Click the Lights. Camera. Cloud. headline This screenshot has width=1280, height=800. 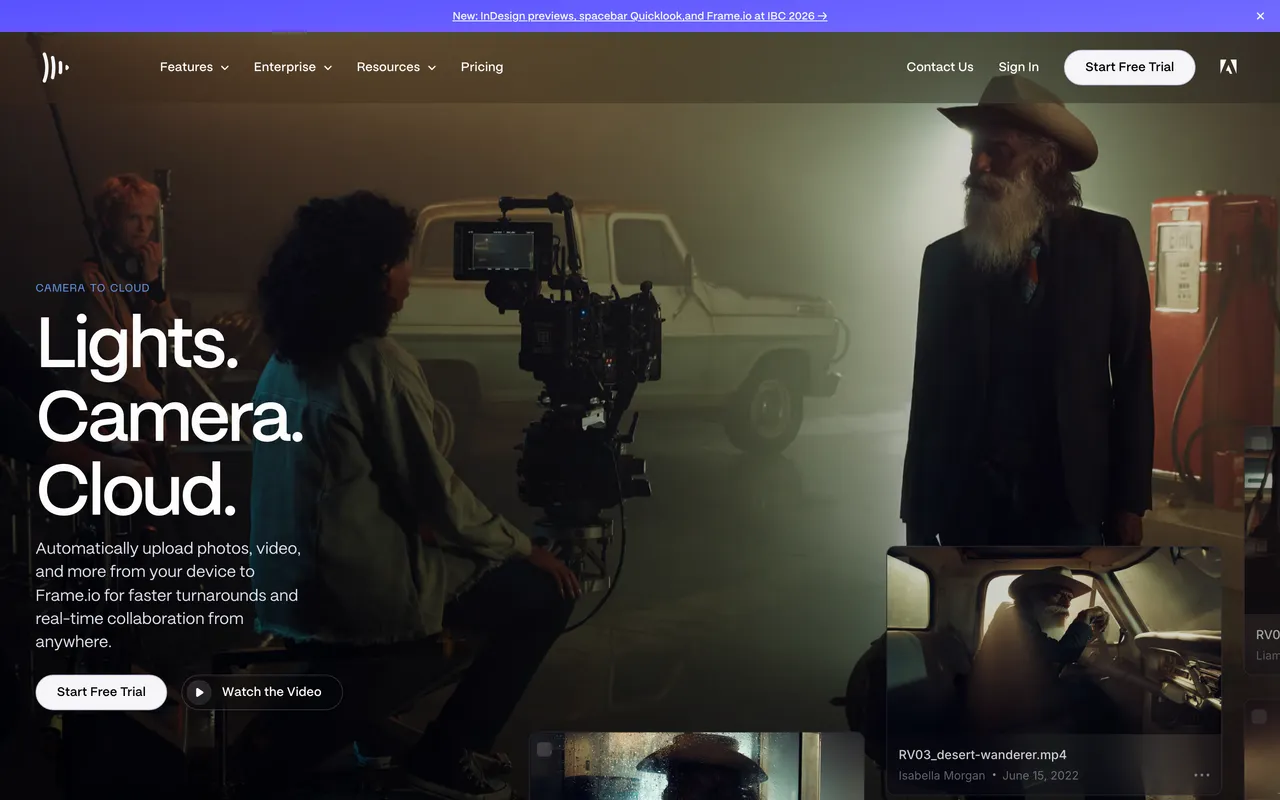(x=170, y=417)
